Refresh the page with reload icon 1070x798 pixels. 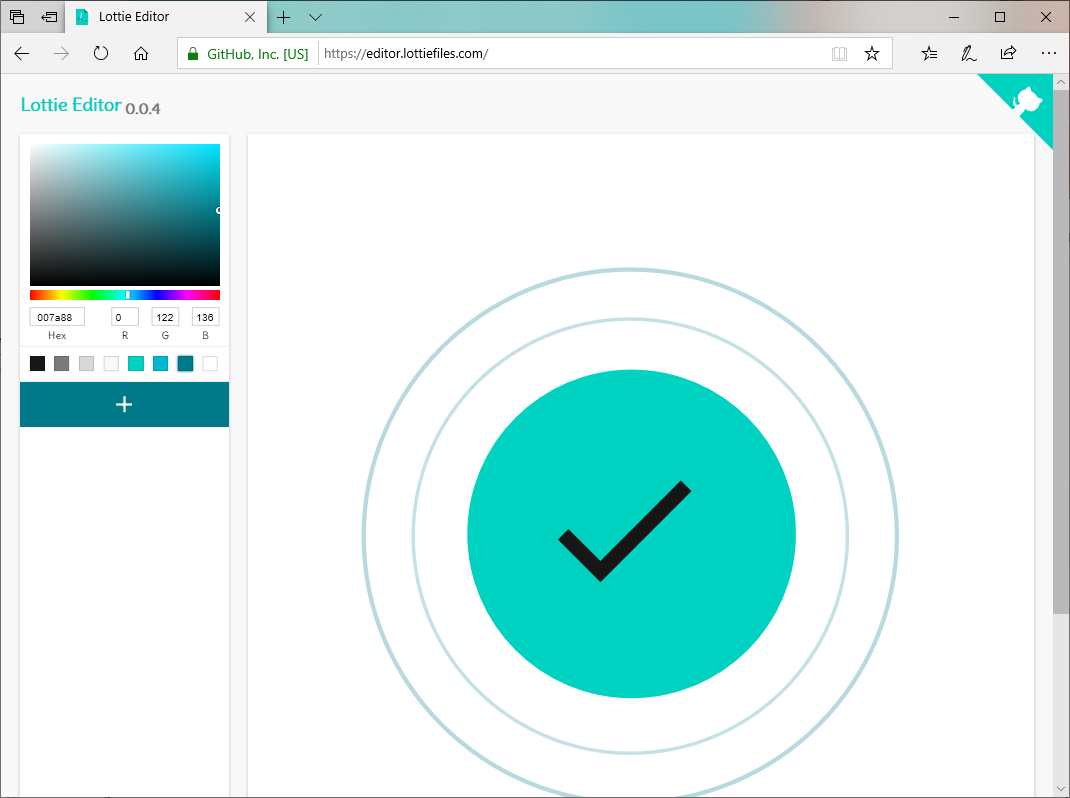[101, 54]
